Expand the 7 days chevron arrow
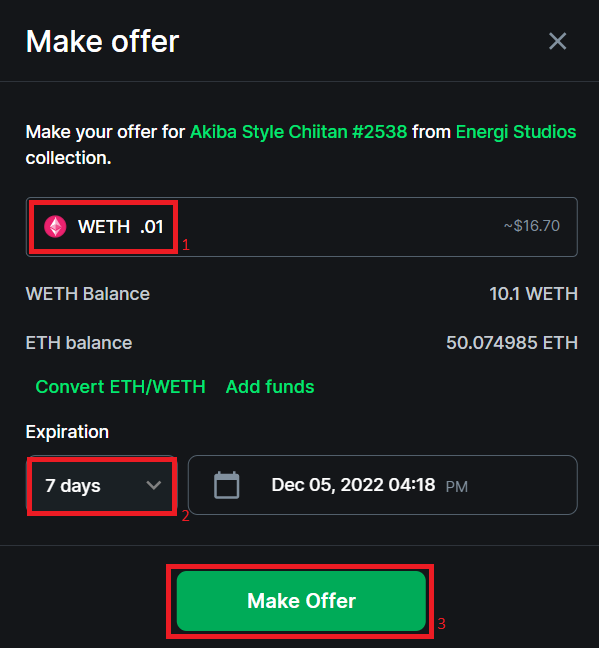This screenshot has width=599, height=648. pyautogui.click(x=154, y=485)
